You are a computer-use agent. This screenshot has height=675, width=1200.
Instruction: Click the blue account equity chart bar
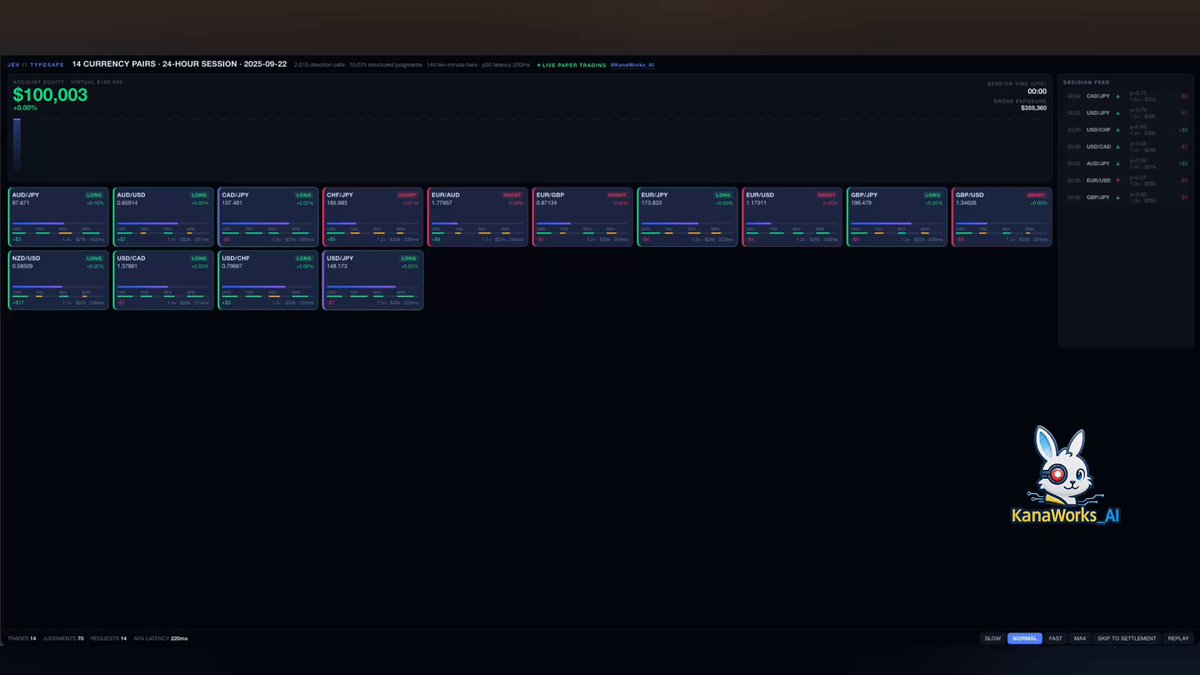(17, 148)
